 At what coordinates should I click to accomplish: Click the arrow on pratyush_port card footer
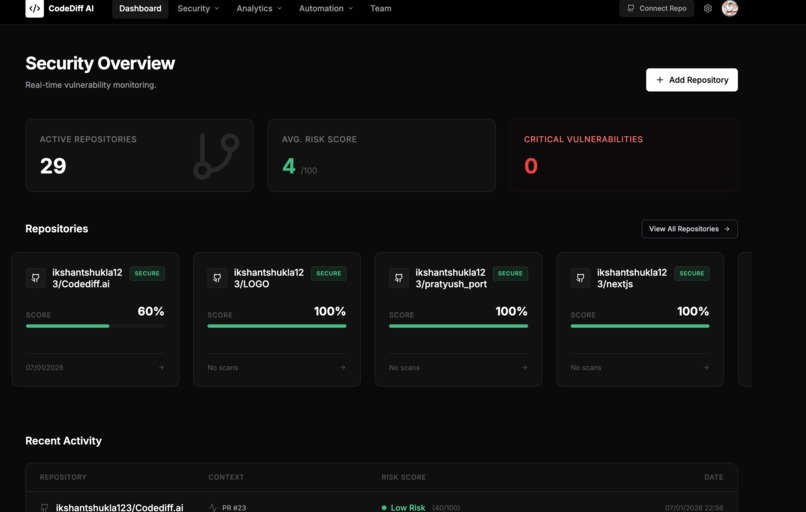(x=524, y=368)
